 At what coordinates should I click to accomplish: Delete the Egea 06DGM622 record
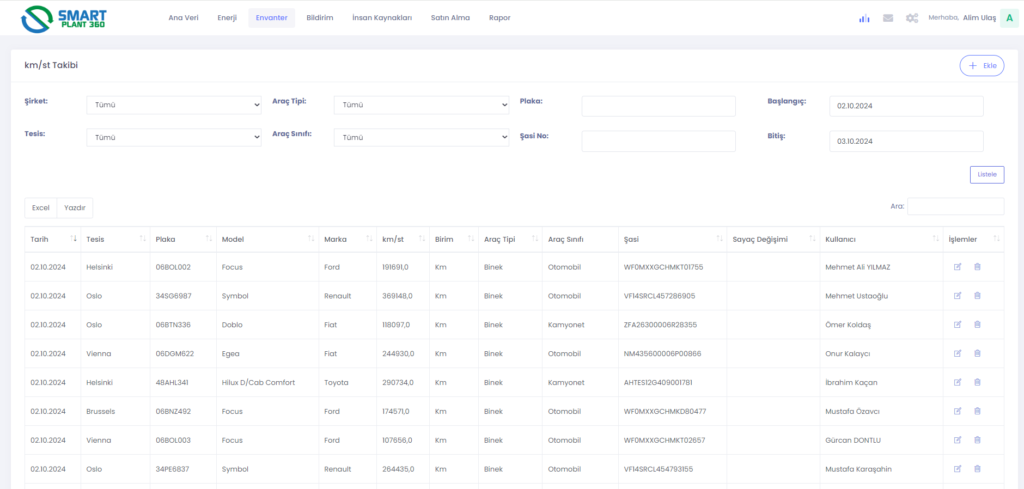(977, 354)
